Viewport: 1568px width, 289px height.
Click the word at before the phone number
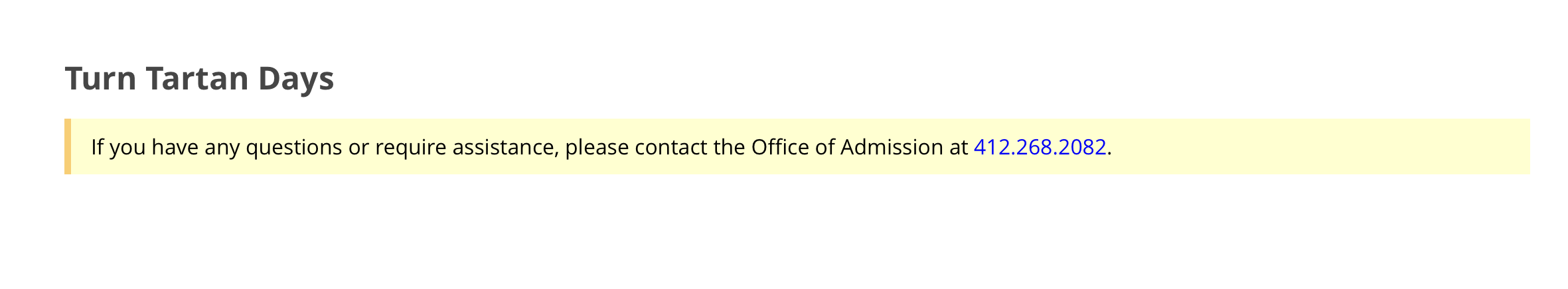(x=958, y=147)
